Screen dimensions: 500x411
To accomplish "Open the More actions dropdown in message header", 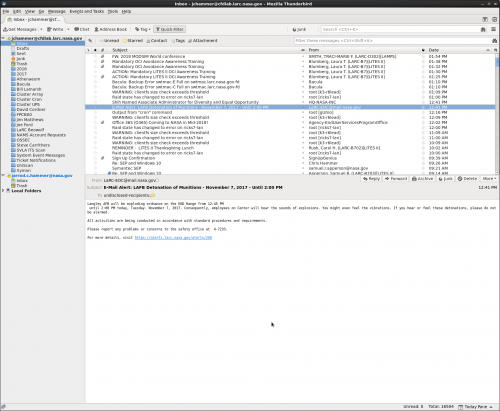I will 489,179.
